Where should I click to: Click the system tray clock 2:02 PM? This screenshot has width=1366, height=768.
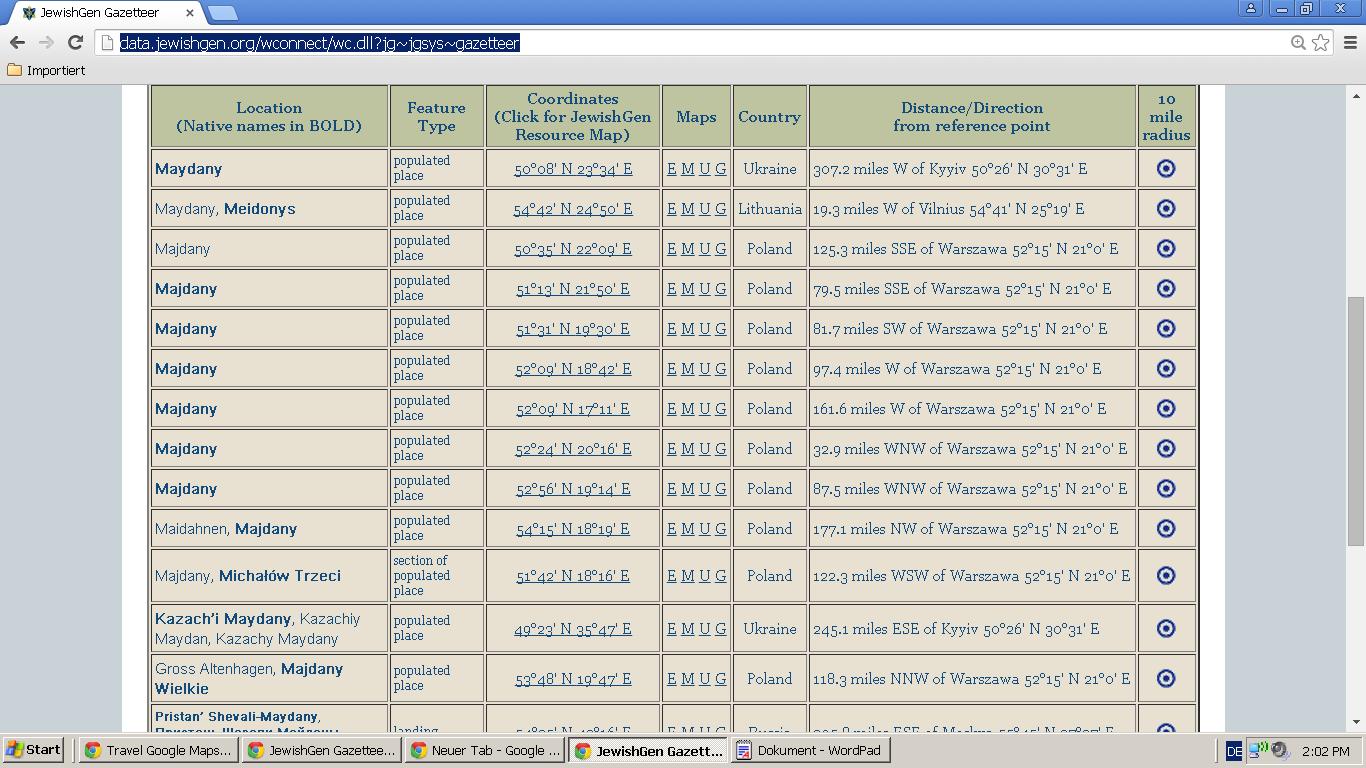click(x=1326, y=751)
